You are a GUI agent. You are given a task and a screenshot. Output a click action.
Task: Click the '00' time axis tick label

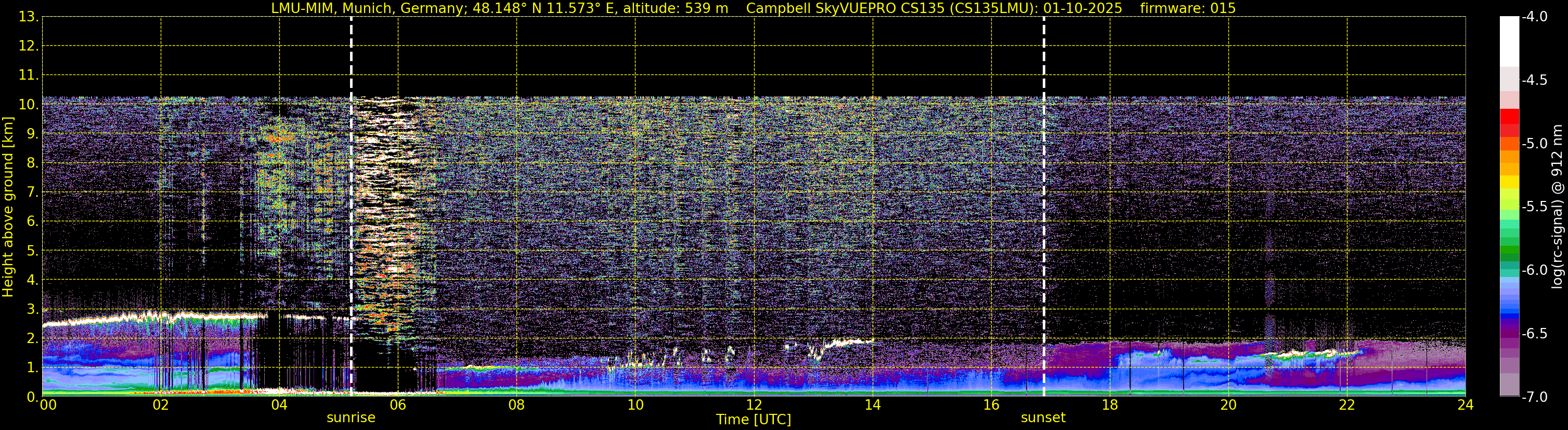pos(48,405)
